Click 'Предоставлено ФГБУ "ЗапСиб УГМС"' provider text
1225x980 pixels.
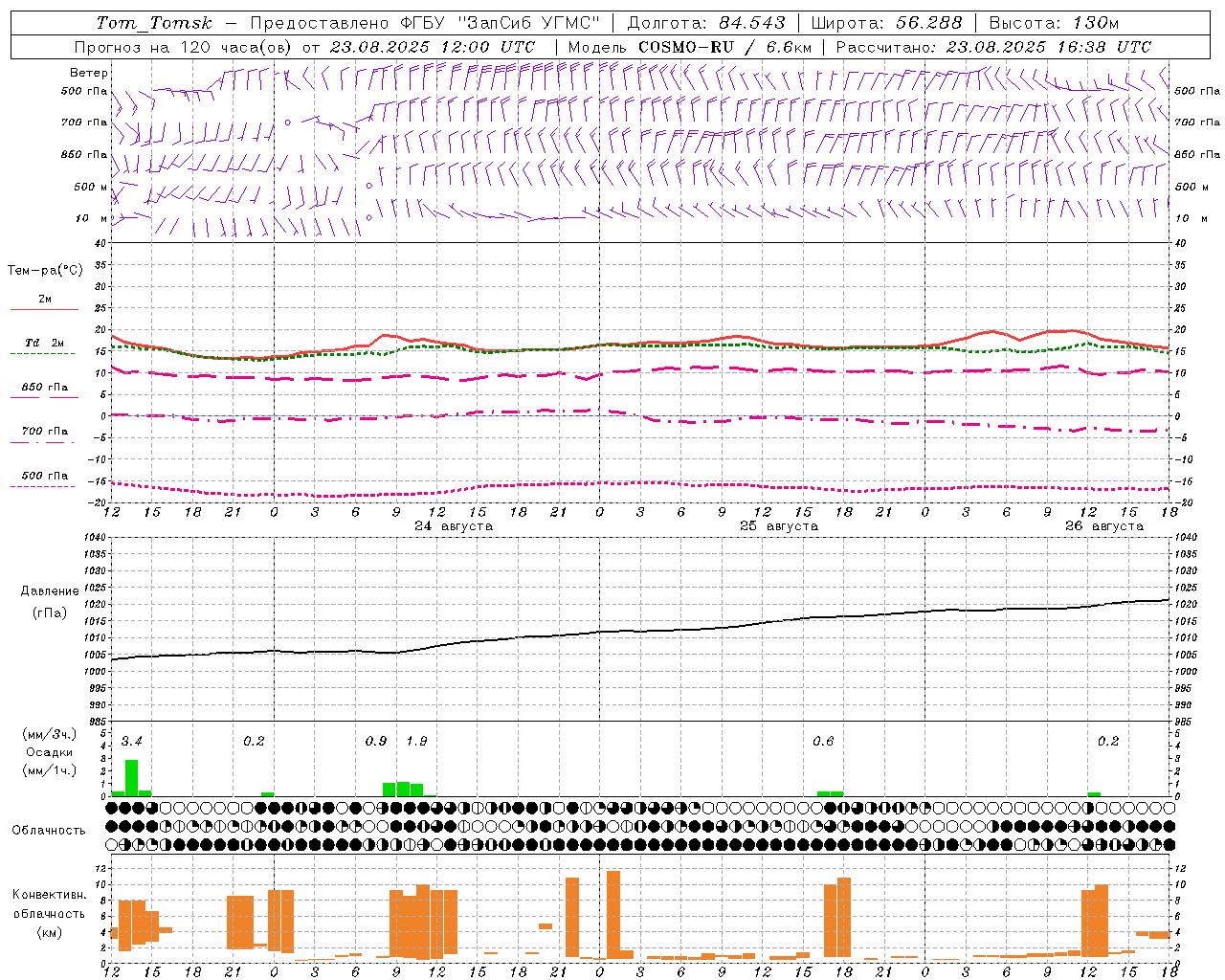tap(425, 23)
